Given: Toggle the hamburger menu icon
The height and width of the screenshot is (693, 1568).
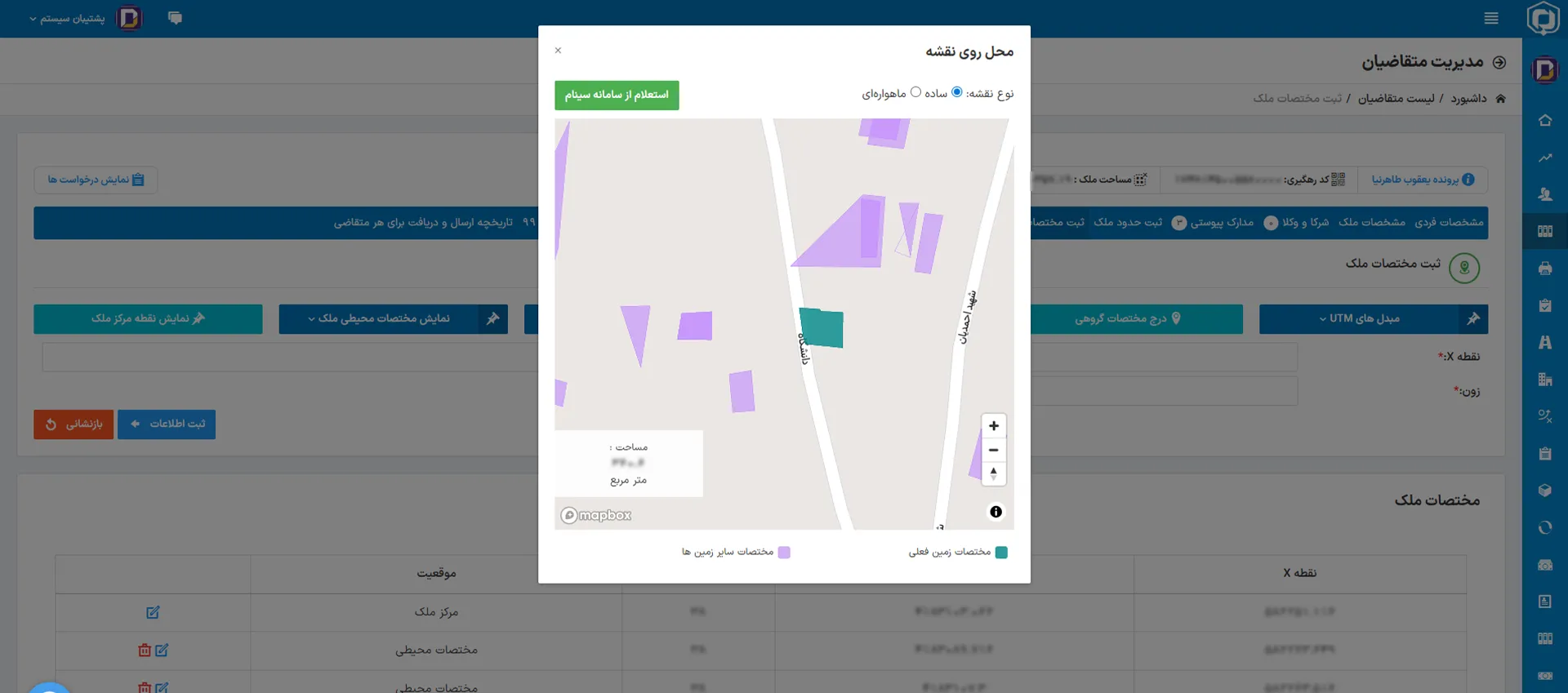Looking at the screenshot, I should coord(1491,18).
